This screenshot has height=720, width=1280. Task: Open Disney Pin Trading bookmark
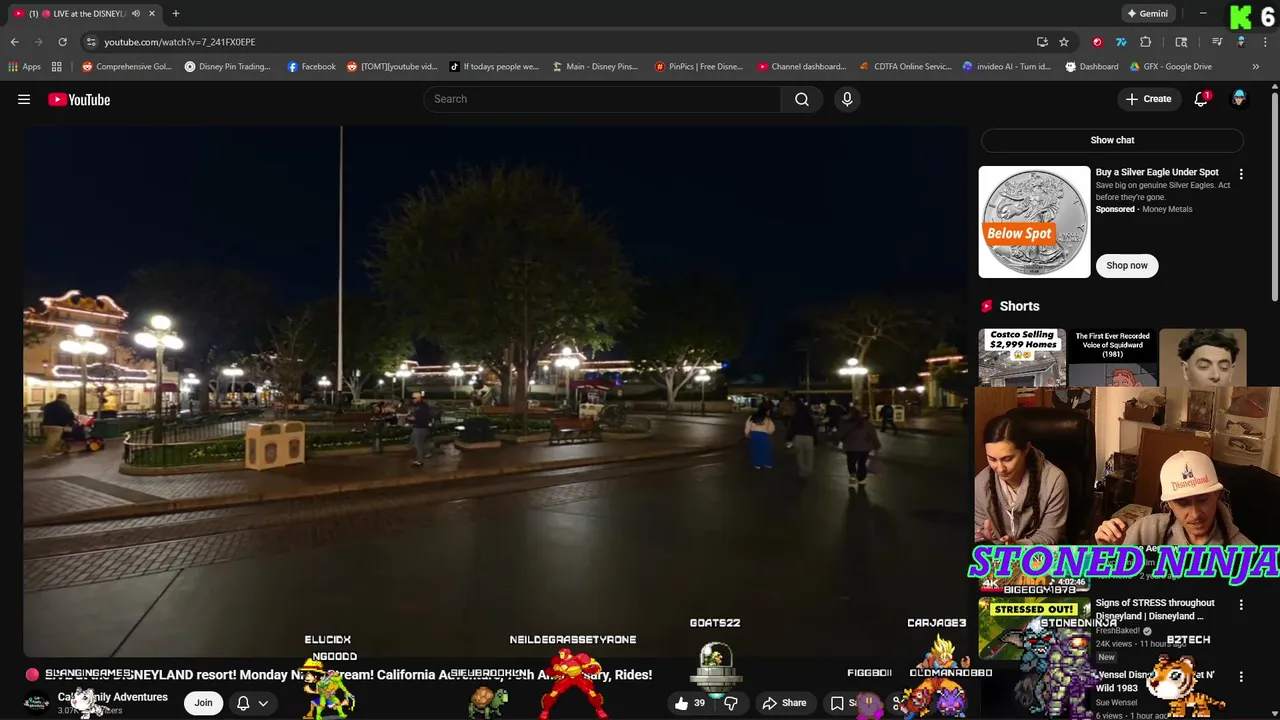click(227, 67)
